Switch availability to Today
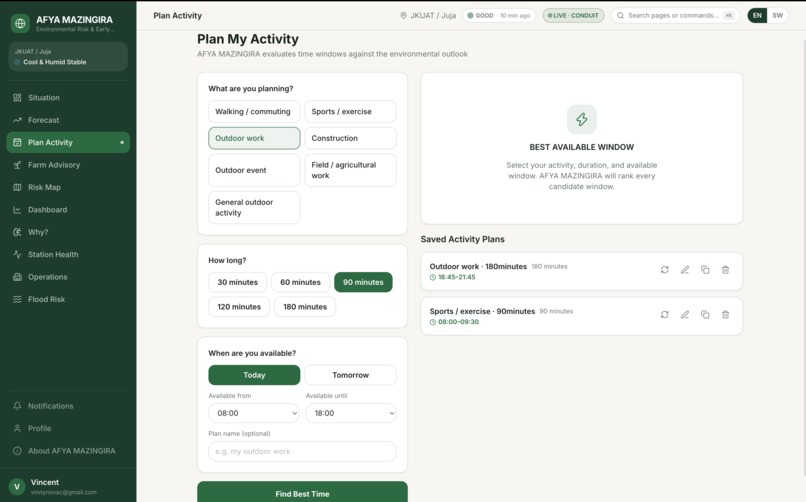The image size is (806, 502). click(x=254, y=375)
